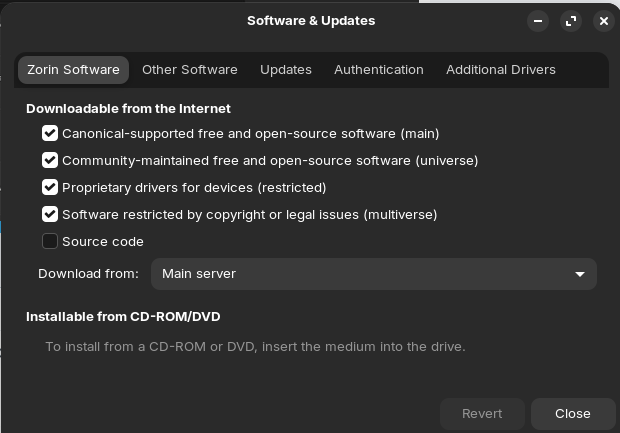Select the Zorin Software tab
Screen dimensions: 620x433
point(73,70)
